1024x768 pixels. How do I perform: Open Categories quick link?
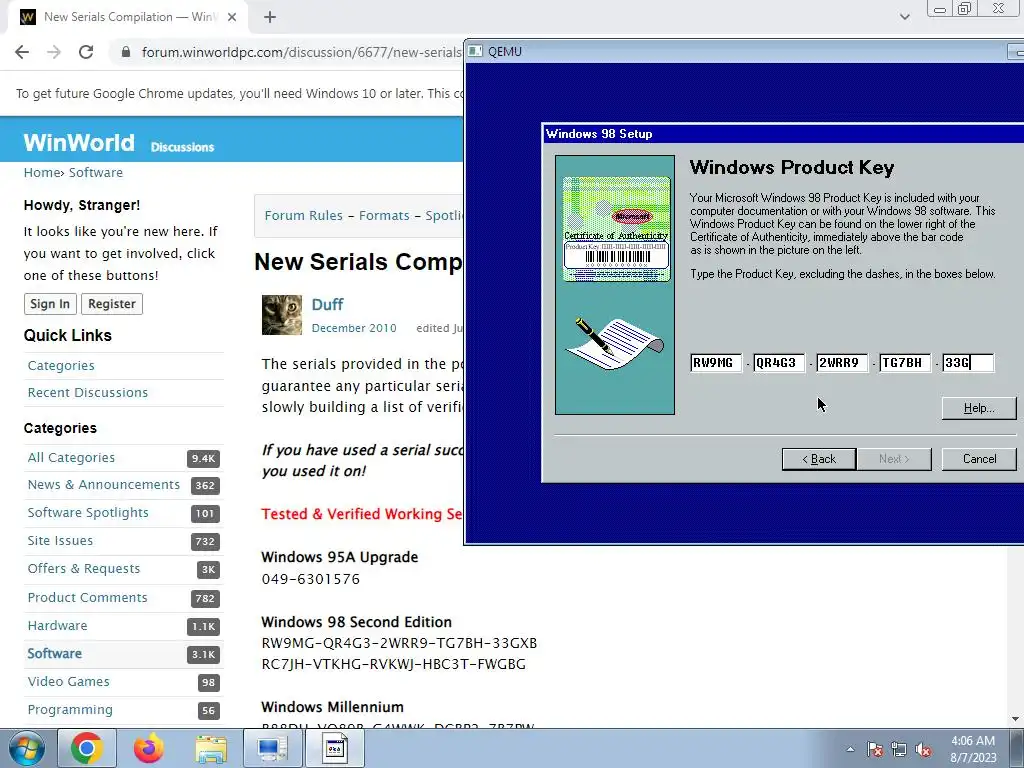[61, 366]
